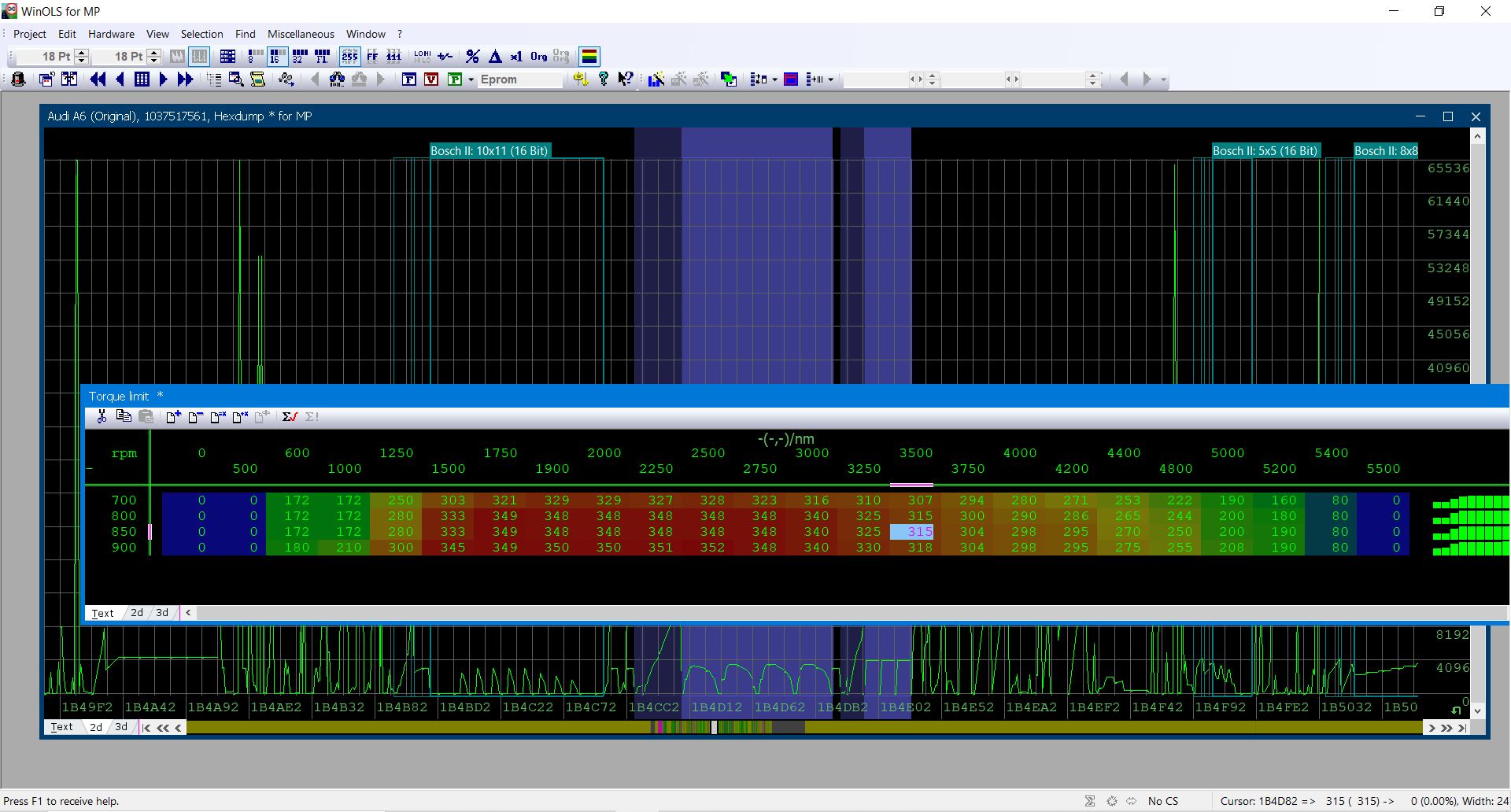This screenshot has height=812, width=1511.
Task: Click the Eprom view field
Action: [x=520, y=79]
